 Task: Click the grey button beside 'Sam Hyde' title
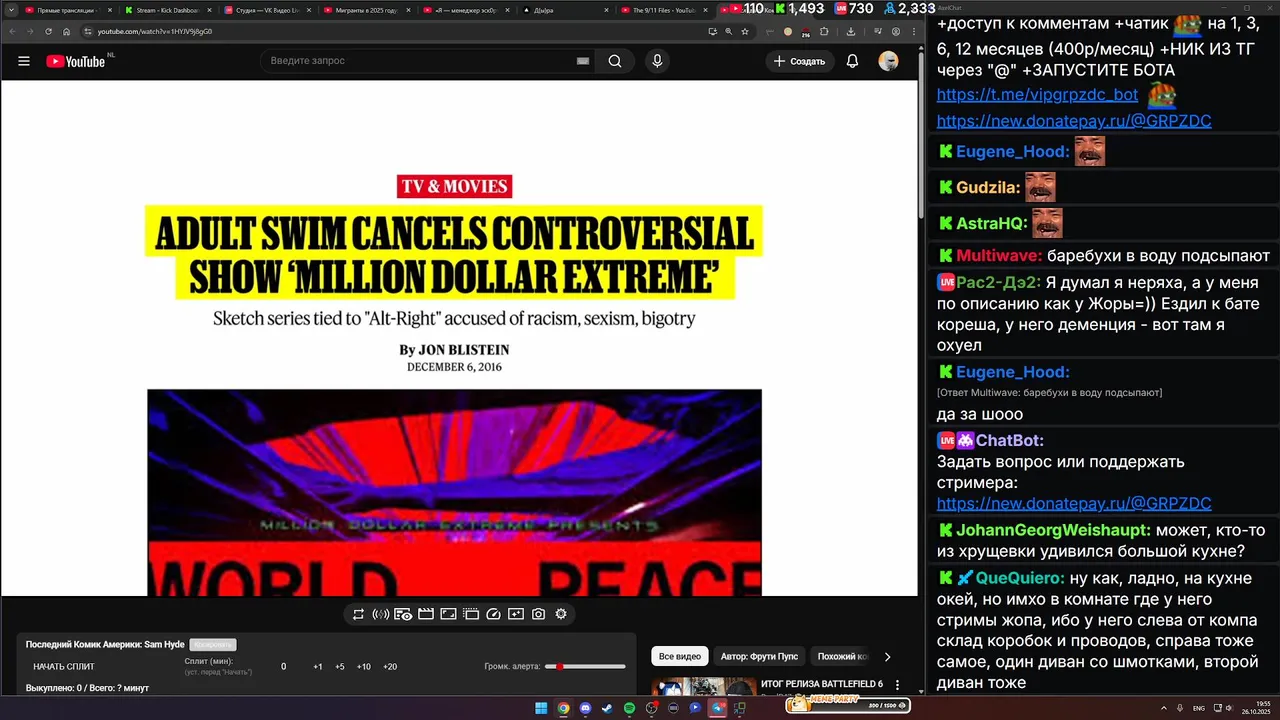coord(213,645)
